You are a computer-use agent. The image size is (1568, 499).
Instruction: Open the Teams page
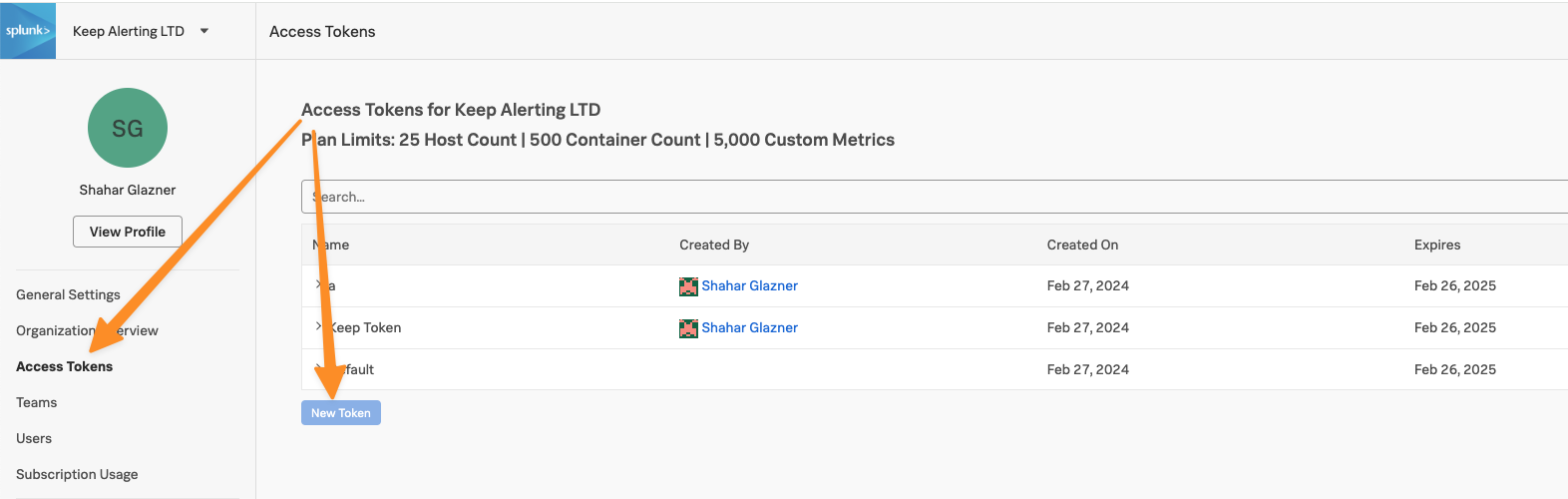point(36,402)
